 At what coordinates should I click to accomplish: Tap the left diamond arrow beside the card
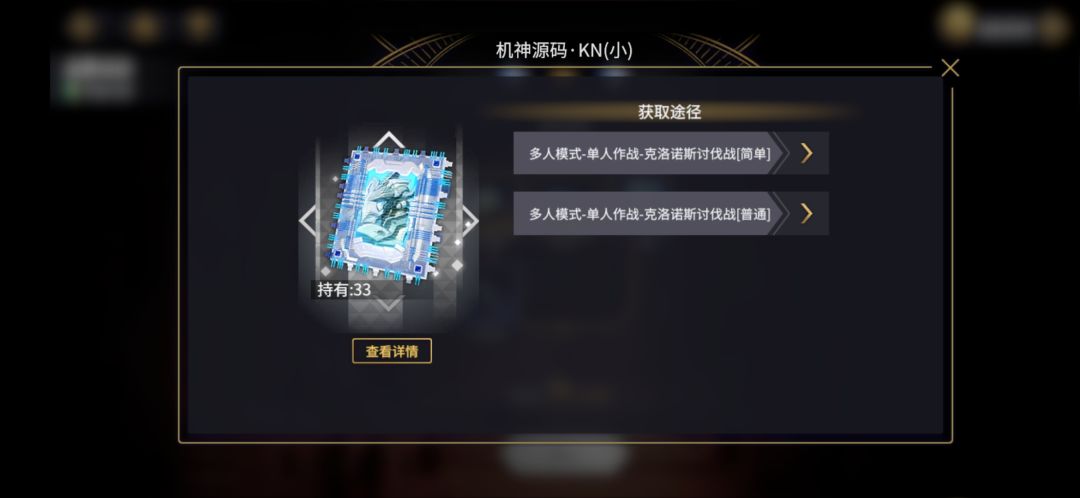(x=308, y=221)
